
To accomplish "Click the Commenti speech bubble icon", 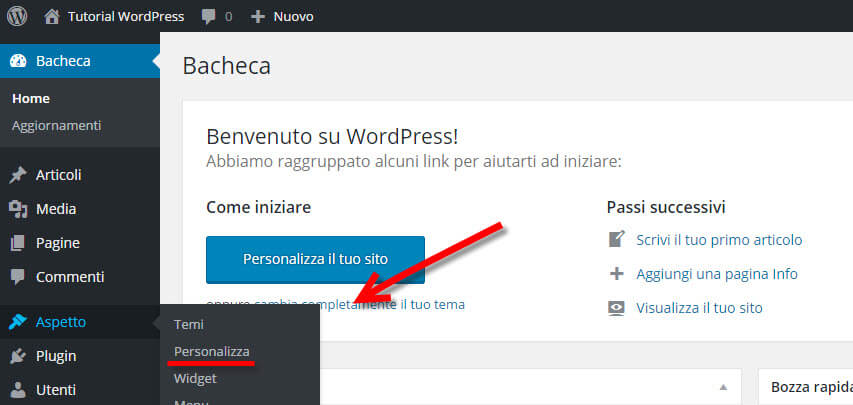I will 18,277.
